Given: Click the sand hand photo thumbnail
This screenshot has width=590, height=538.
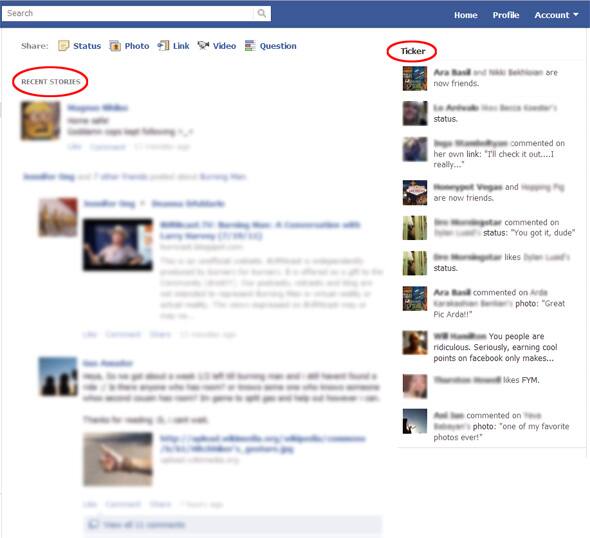Looking at the screenshot, I should [118, 459].
